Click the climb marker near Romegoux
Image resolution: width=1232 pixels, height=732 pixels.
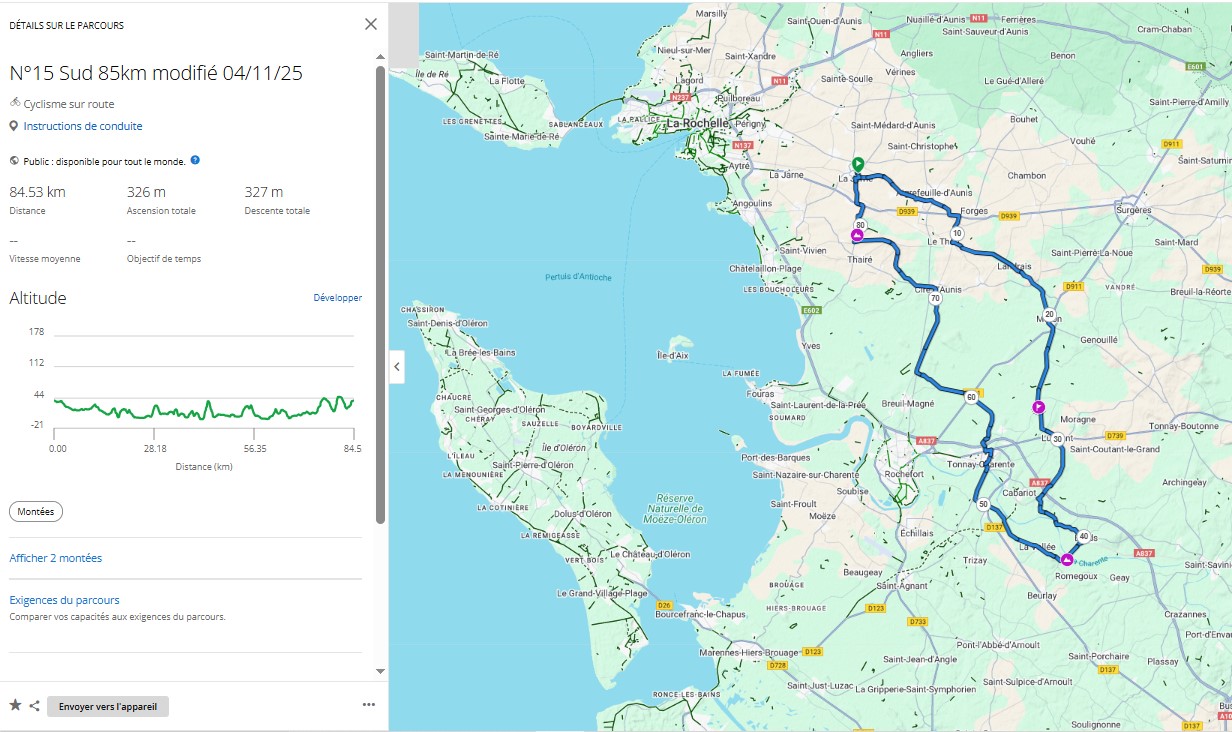[1067, 559]
